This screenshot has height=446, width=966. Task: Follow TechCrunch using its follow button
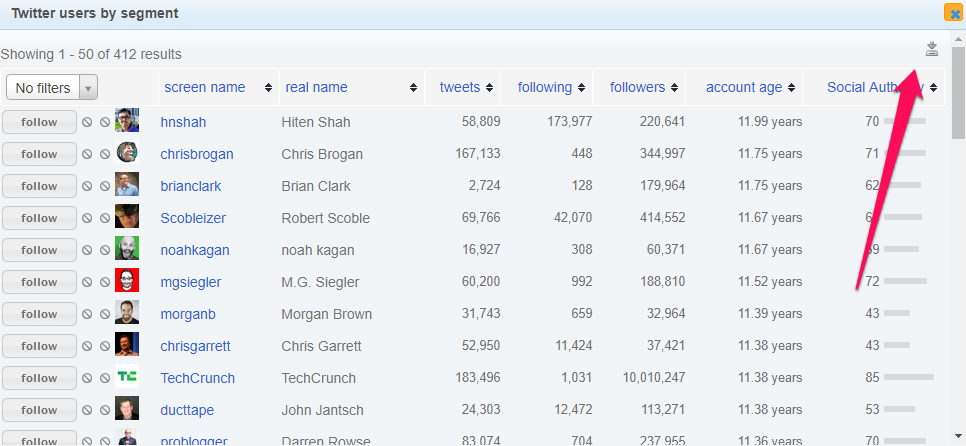pyautogui.click(x=39, y=378)
